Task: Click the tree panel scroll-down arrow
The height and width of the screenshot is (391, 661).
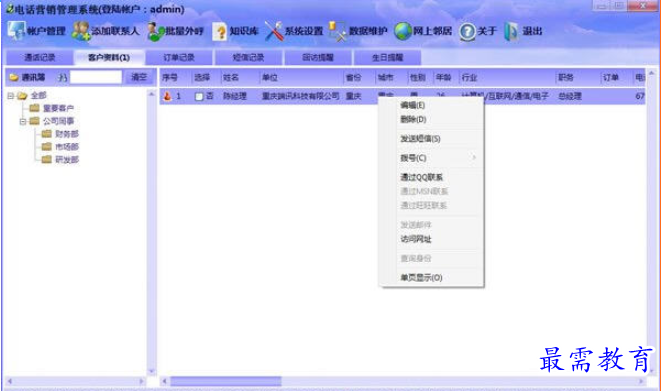Action: pyautogui.click(x=152, y=371)
